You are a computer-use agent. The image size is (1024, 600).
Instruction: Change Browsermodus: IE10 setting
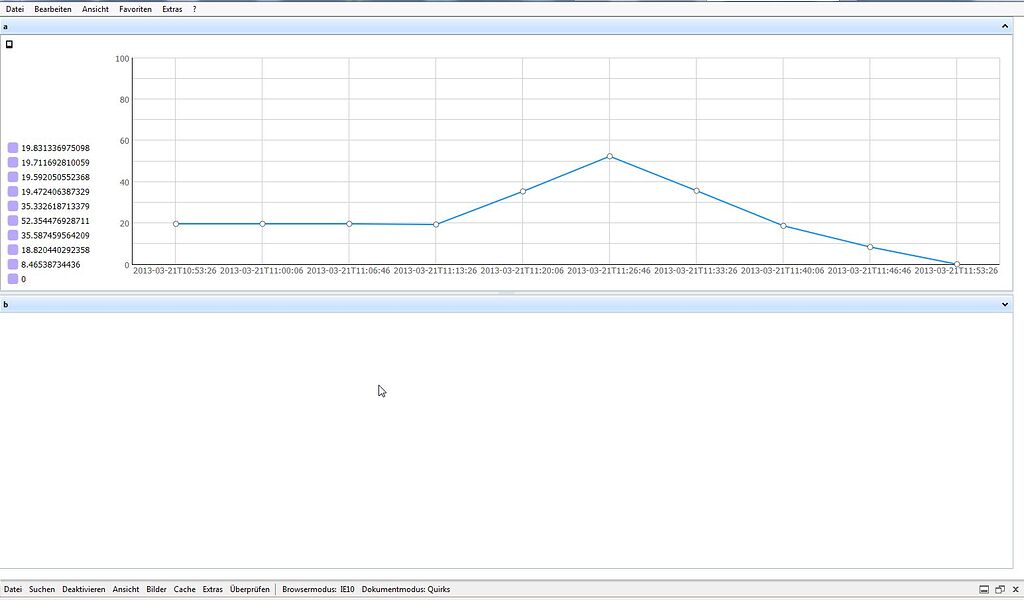319,589
